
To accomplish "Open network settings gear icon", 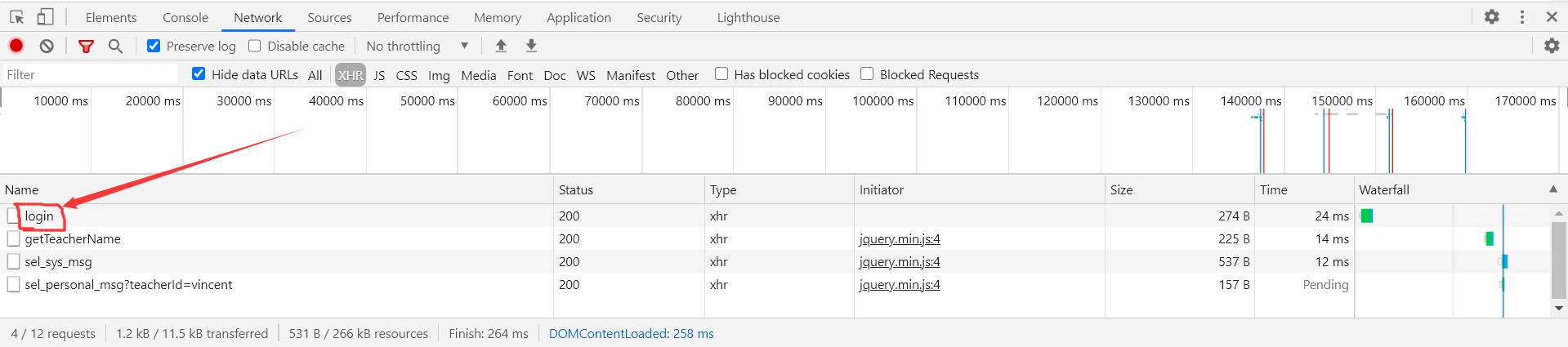I will pyautogui.click(x=1552, y=46).
